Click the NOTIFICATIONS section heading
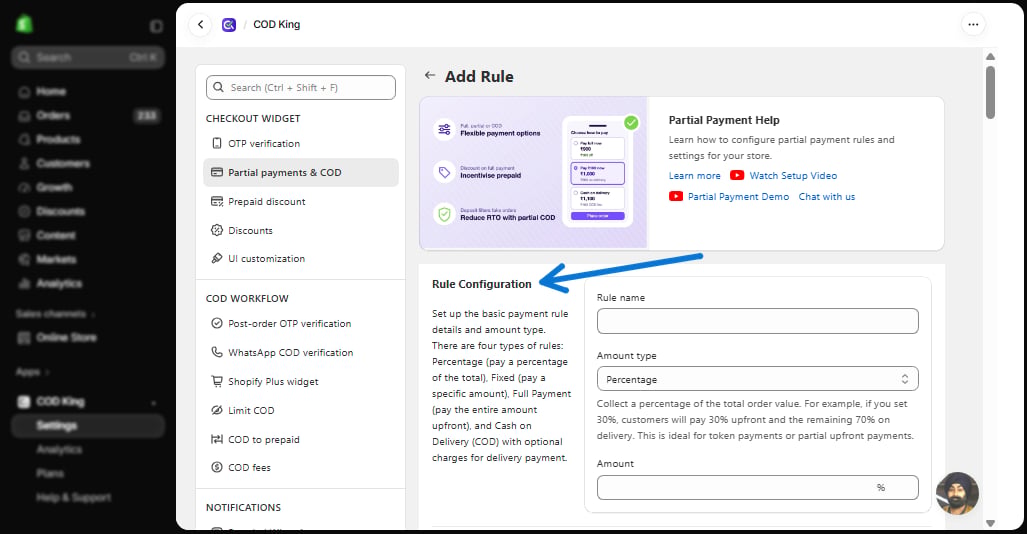 tap(243, 507)
